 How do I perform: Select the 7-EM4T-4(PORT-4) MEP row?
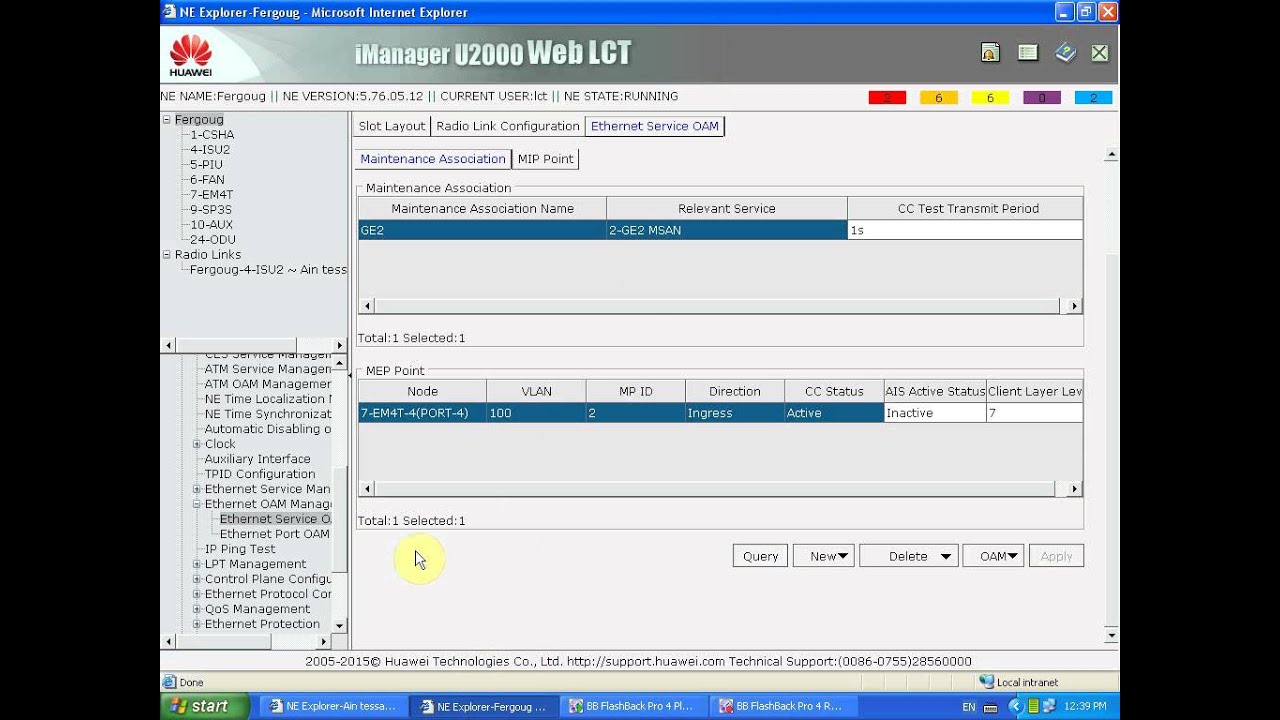click(x=720, y=413)
